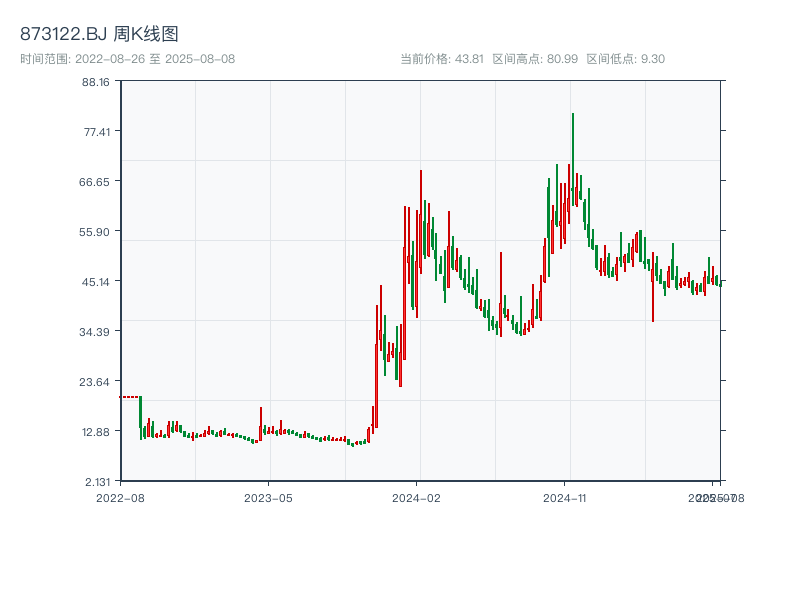Click the y-axis label 12.88

(x=96, y=432)
